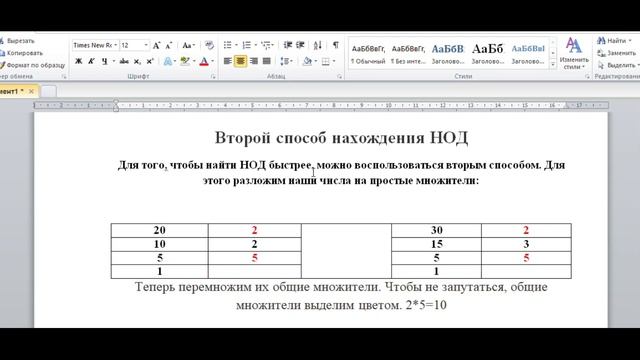Open the font color dropdown arrow
Image resolution: width=640 pixels, height=360 pixels.
212,61
